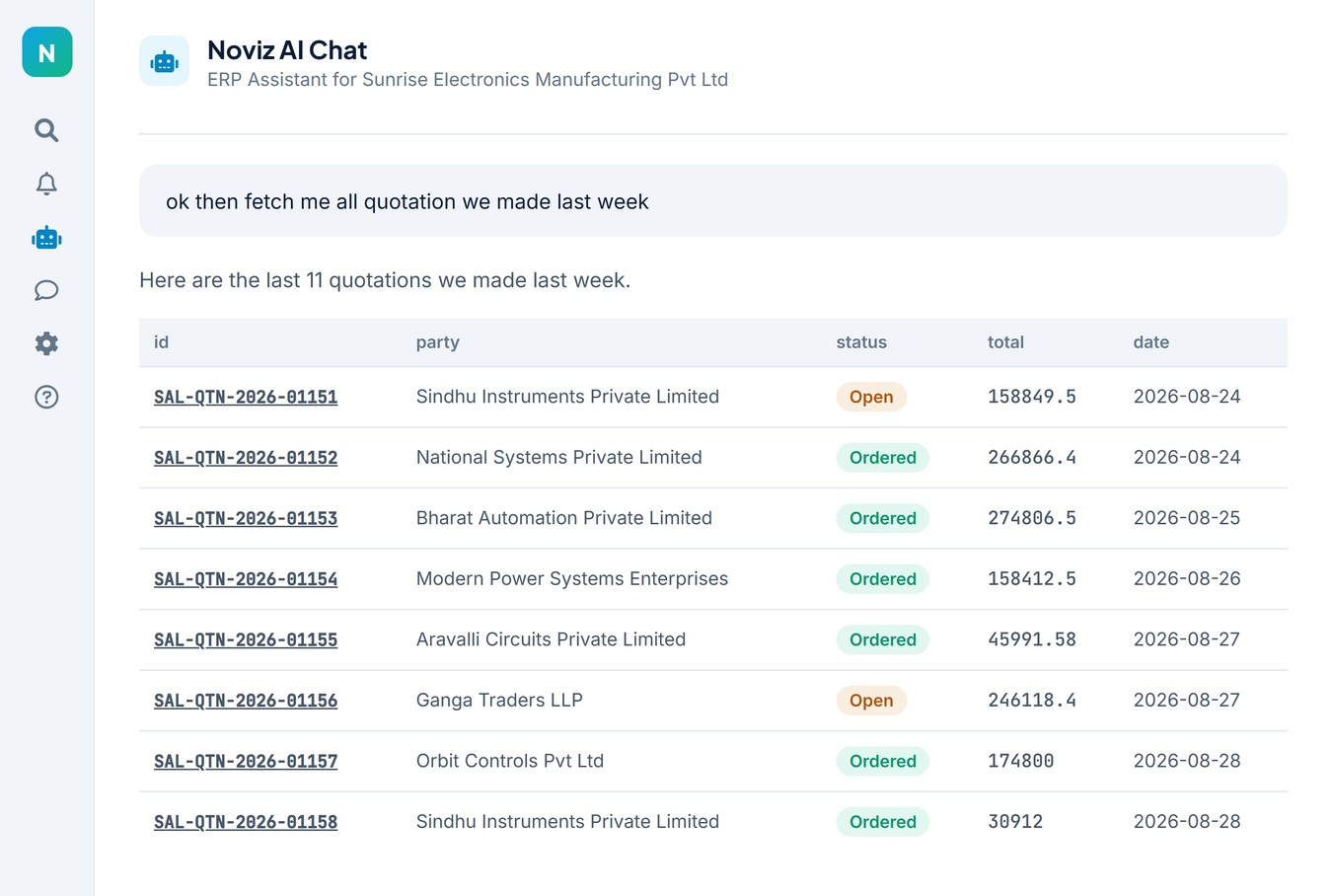
Task: Click the Open status badge for Ganga Traders
Action: (x=871, y=701)
